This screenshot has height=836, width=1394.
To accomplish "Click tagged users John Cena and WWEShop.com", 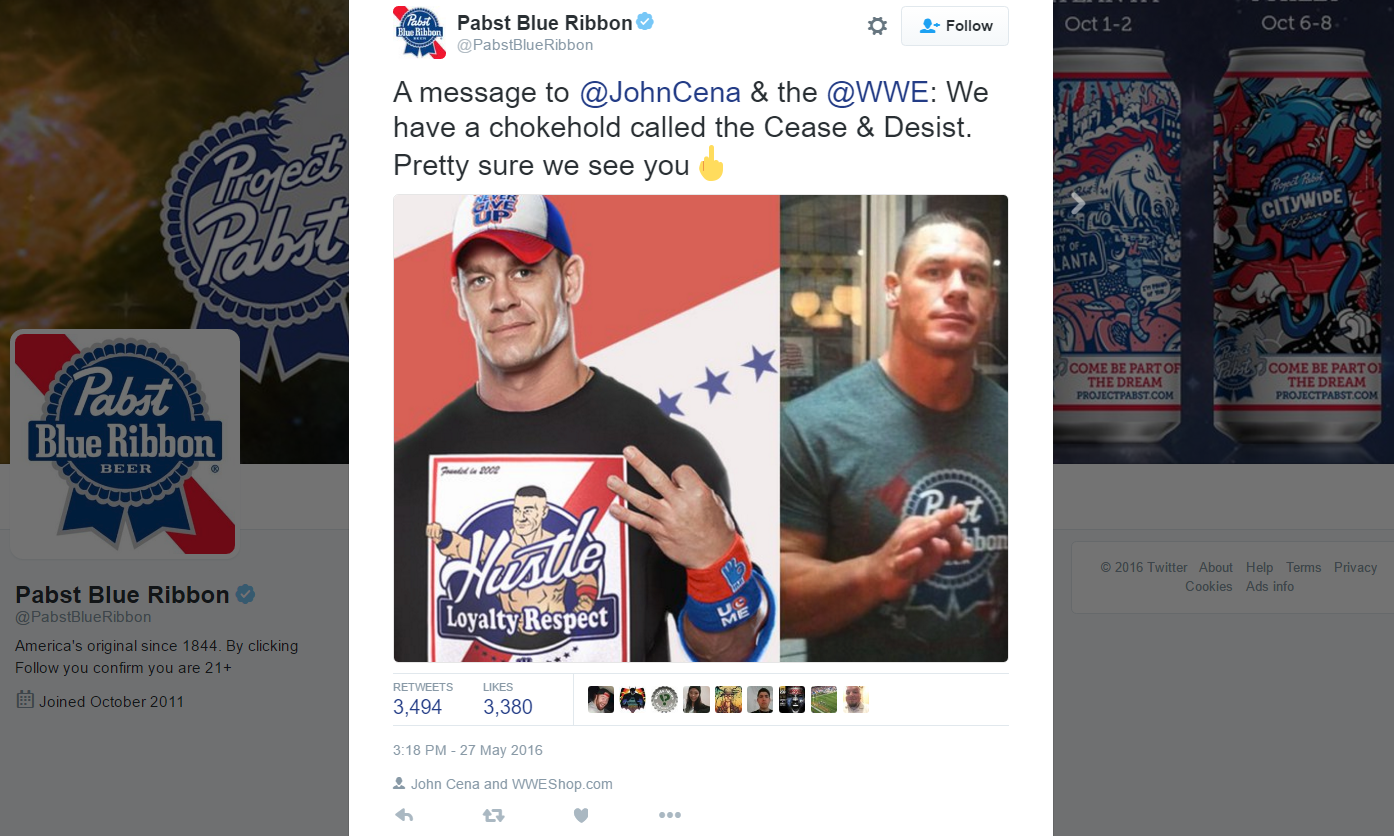I will pyautogui.click(x=511, y=784).
